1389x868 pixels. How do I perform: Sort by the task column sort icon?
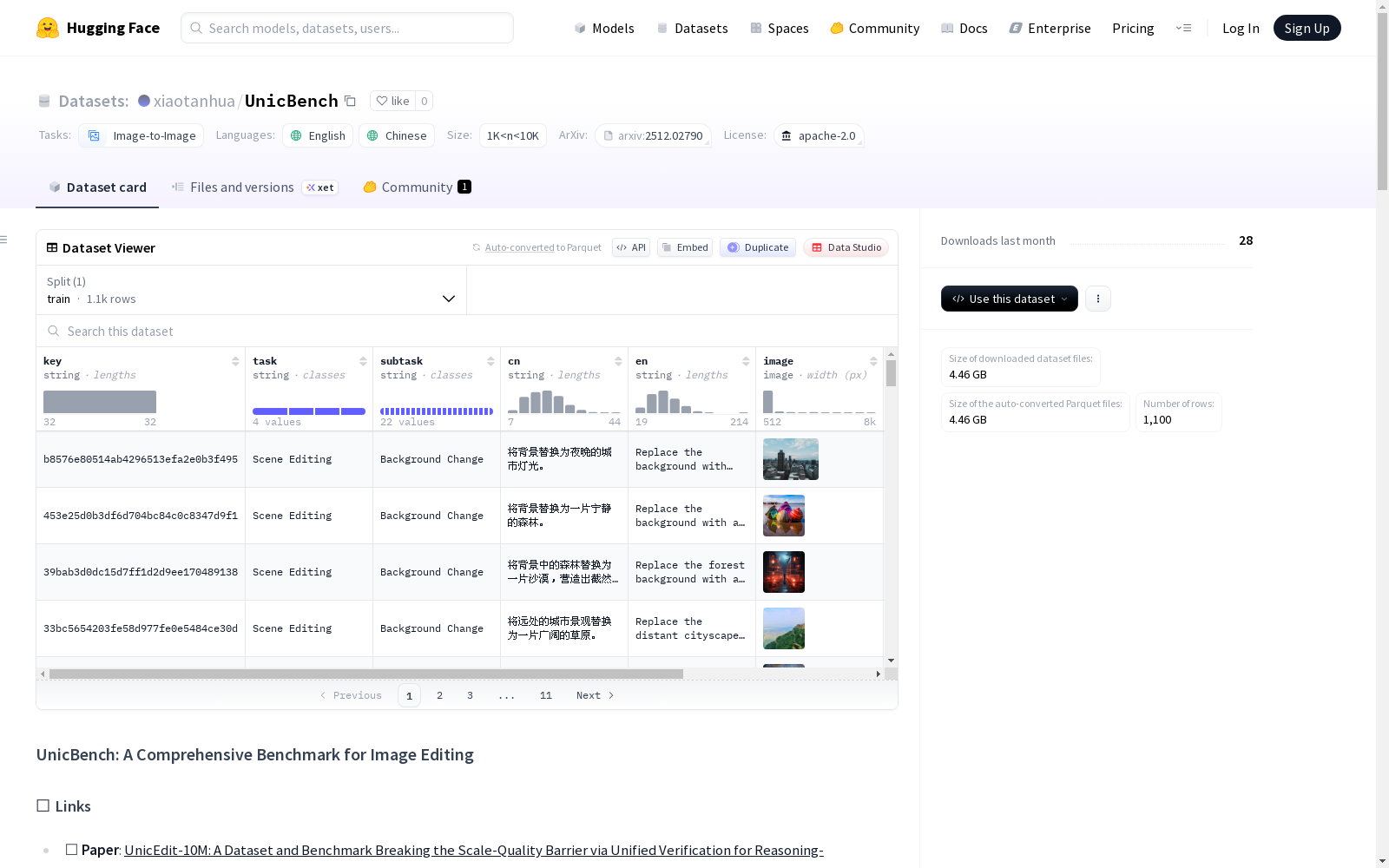point(363,361)
